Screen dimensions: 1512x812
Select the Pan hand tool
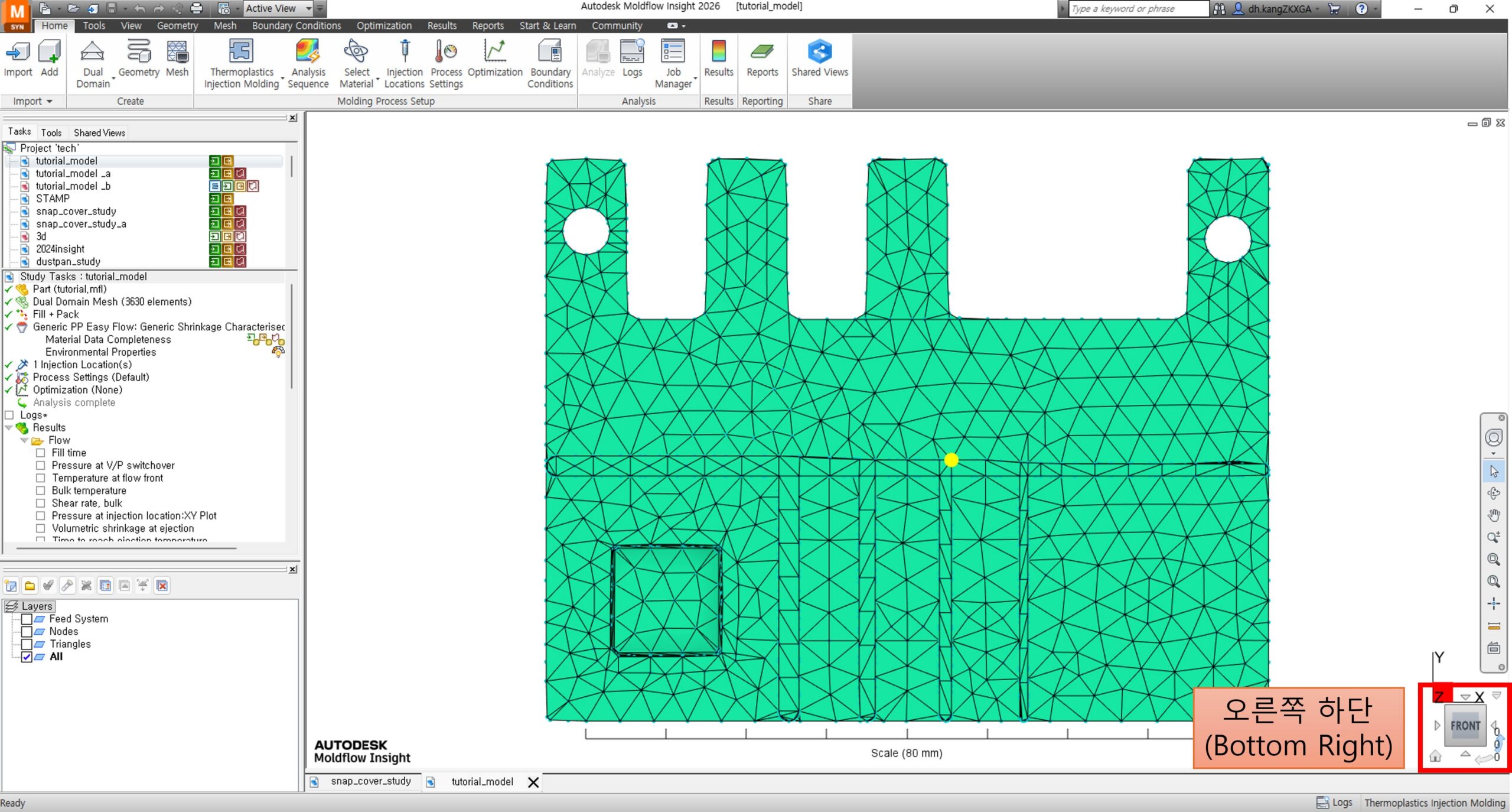1494,515
